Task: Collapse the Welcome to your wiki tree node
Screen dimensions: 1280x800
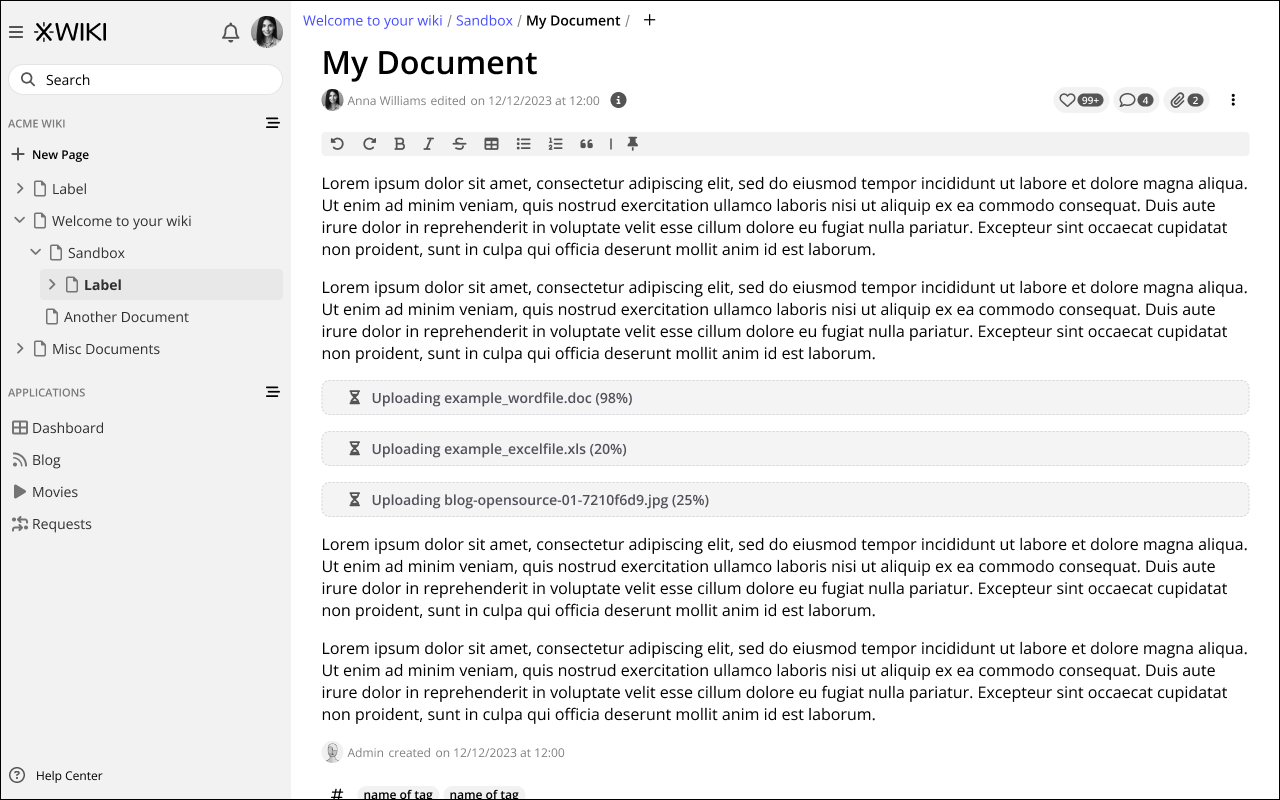Action: 20,221
